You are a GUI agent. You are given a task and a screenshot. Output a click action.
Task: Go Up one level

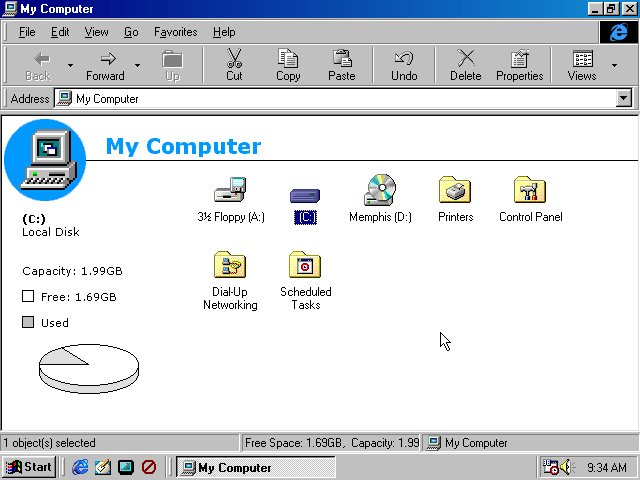click(x=172, y=65)
